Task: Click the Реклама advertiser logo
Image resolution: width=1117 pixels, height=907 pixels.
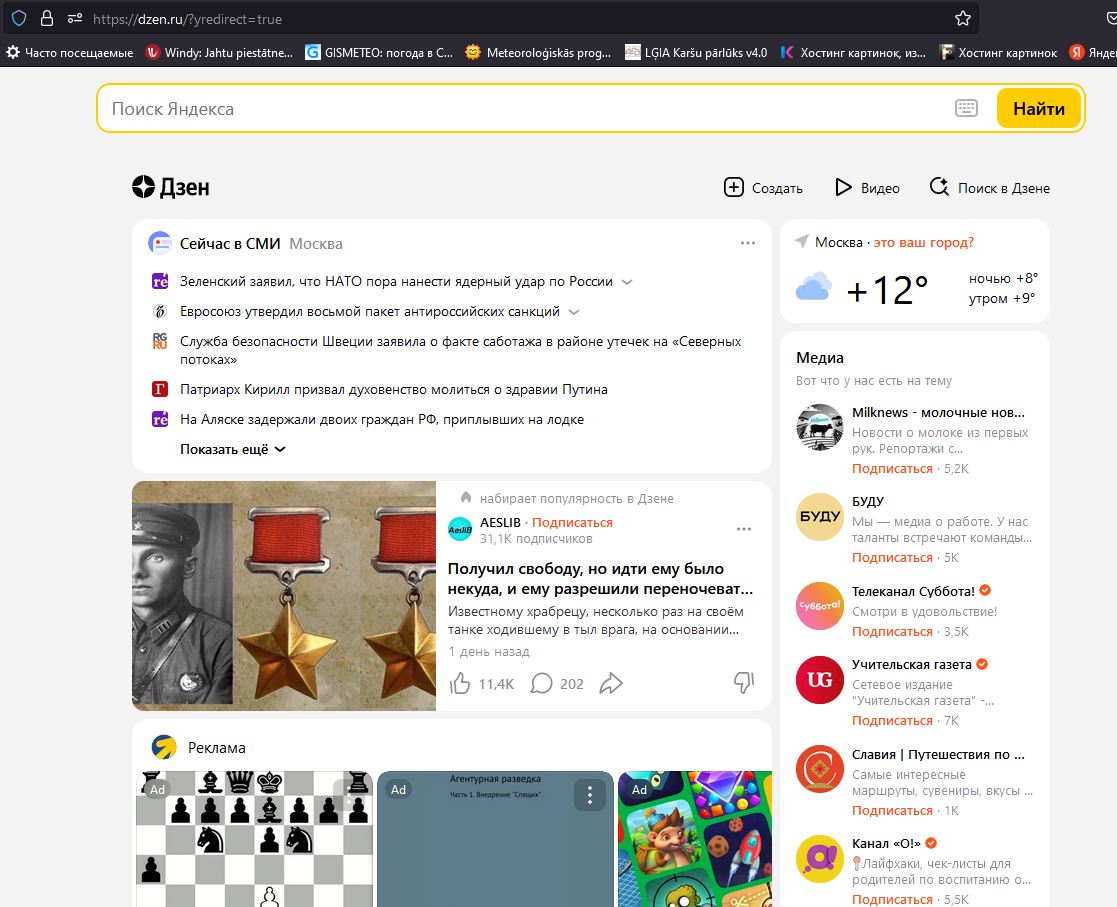Action: pos(164,747)
